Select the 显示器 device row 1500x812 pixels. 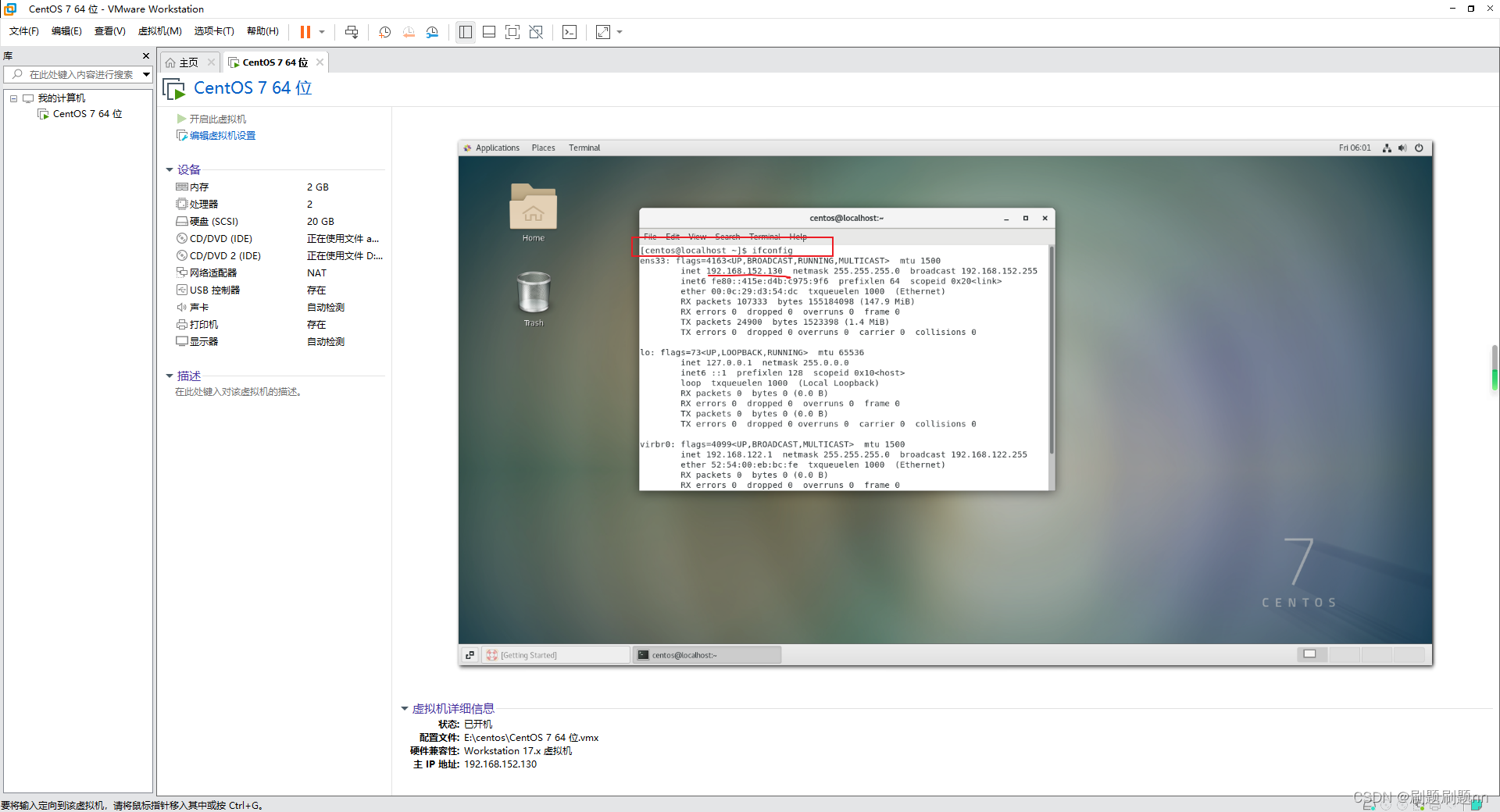click(x=279, y=342)
